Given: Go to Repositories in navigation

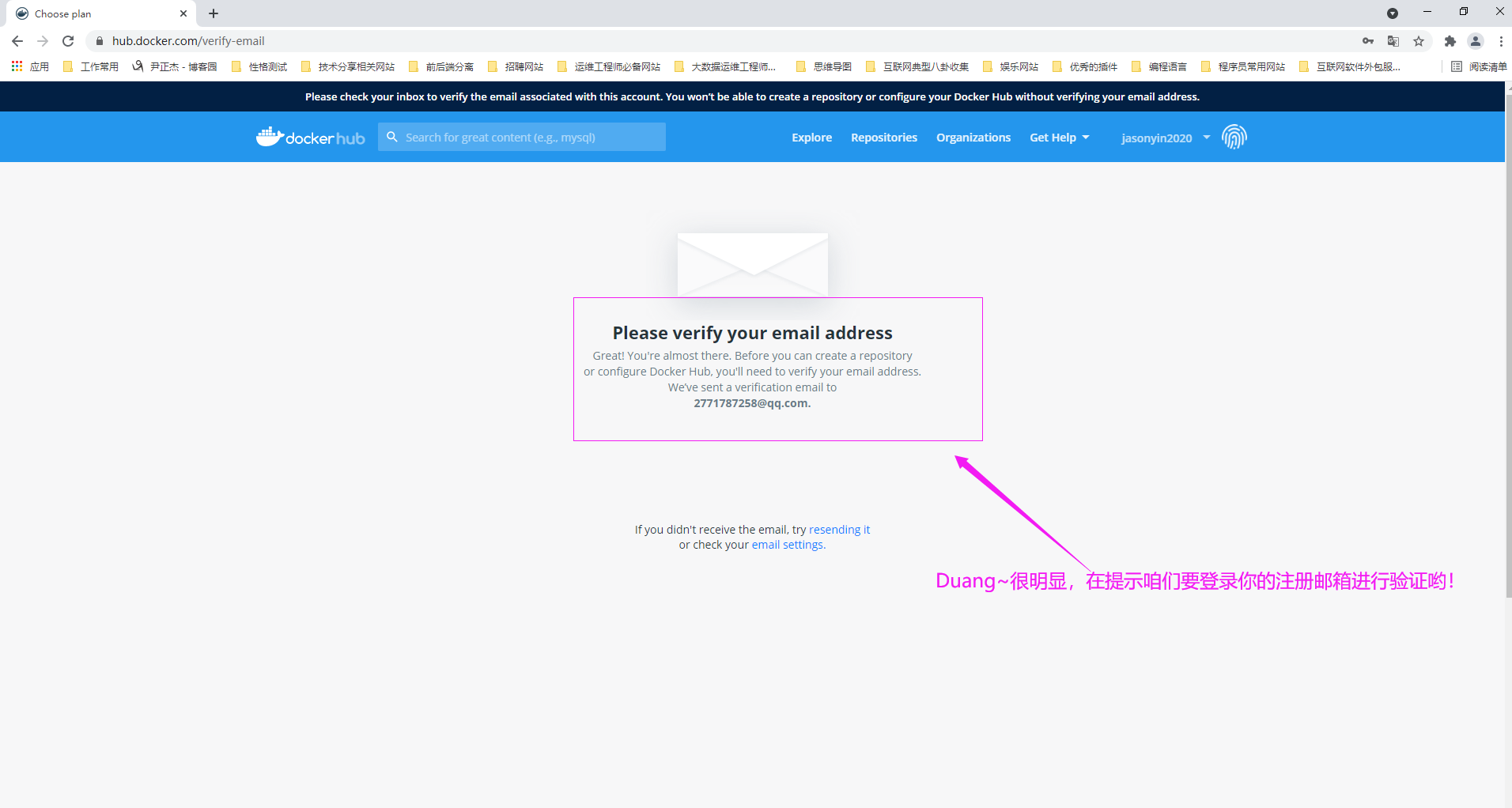Looking at the screenshot, I should click(x=883, y=138).
